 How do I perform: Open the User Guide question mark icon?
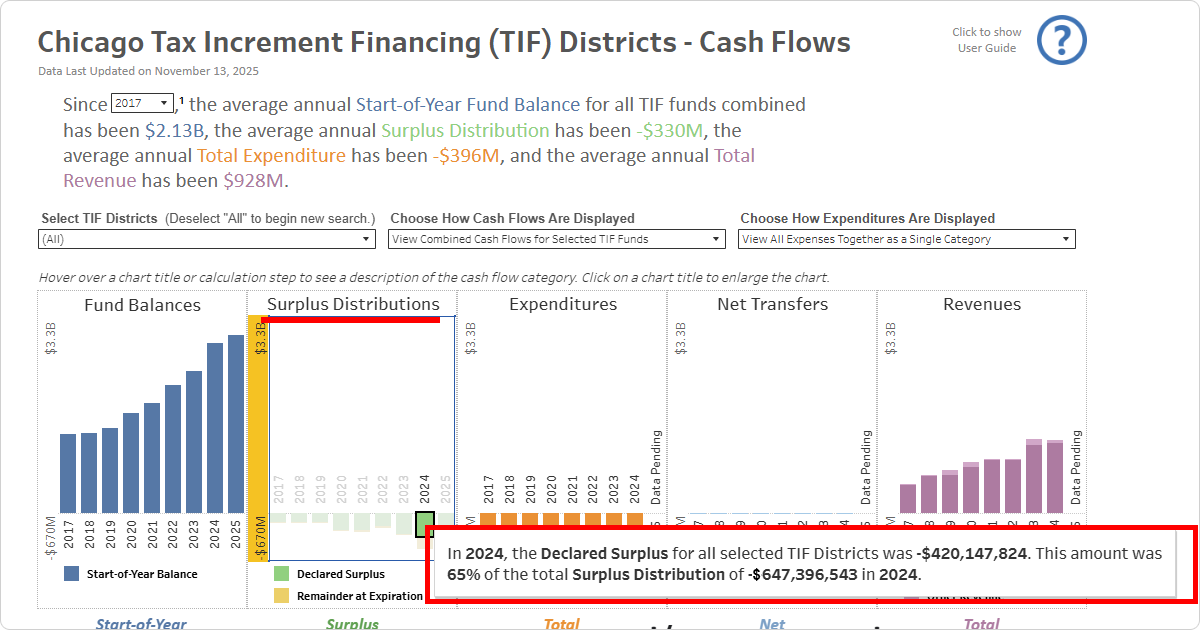coord(1061,40)
